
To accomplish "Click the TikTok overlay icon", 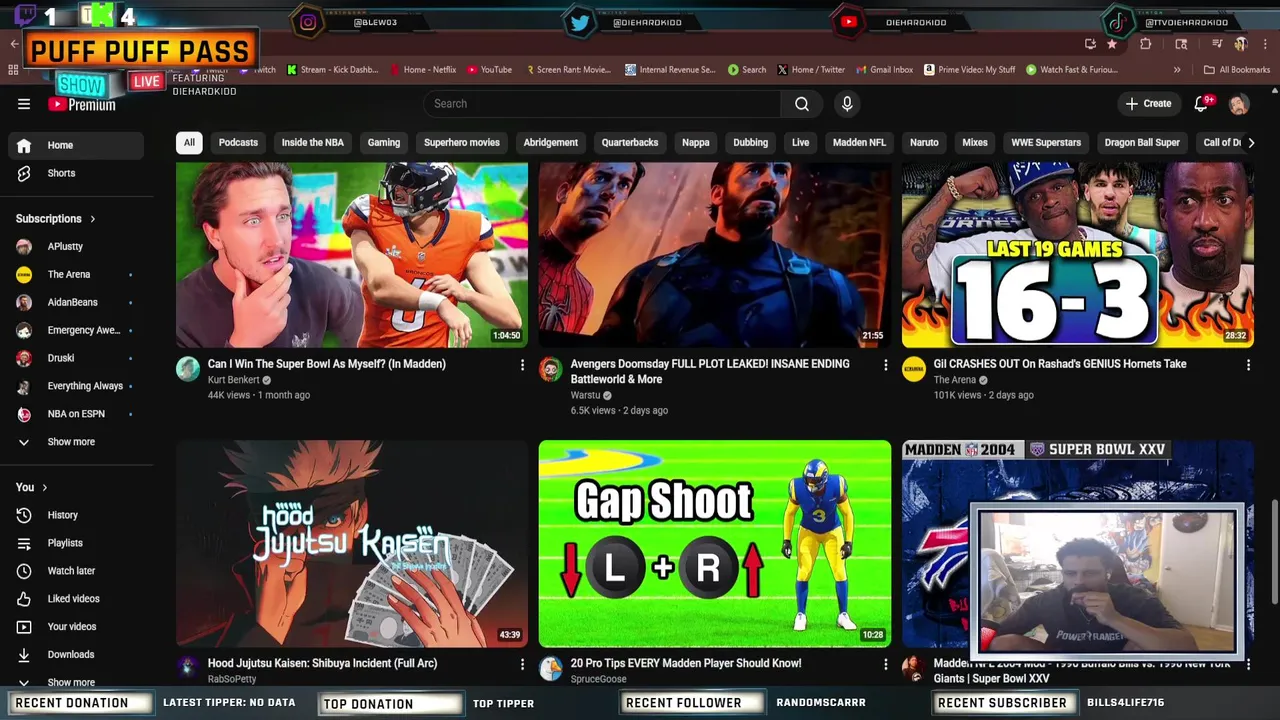I will pos(1116,22).
